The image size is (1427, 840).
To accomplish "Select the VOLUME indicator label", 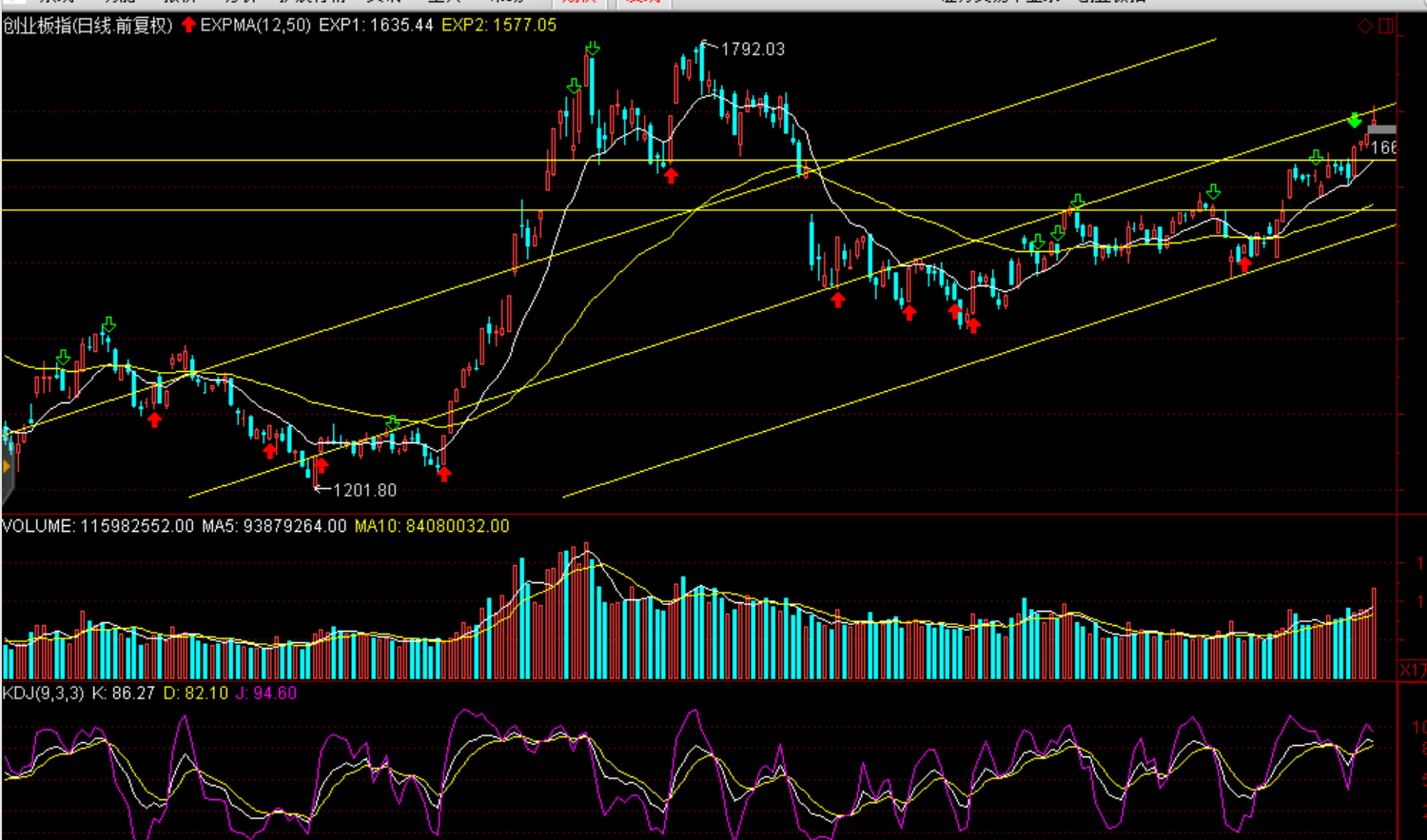I will pyautogui.click(x=38, y=526).
